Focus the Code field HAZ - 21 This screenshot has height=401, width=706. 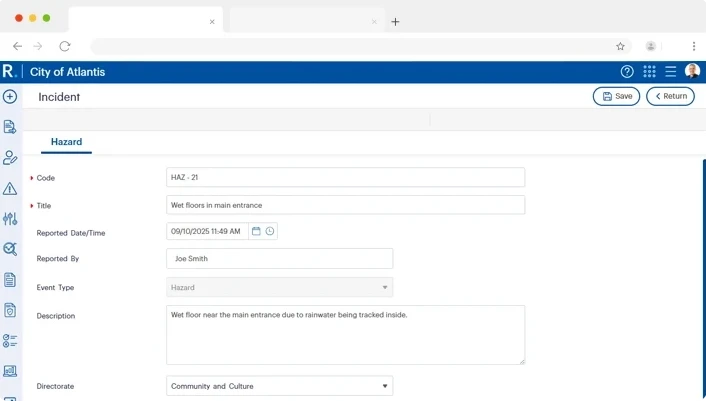point(345,177)
